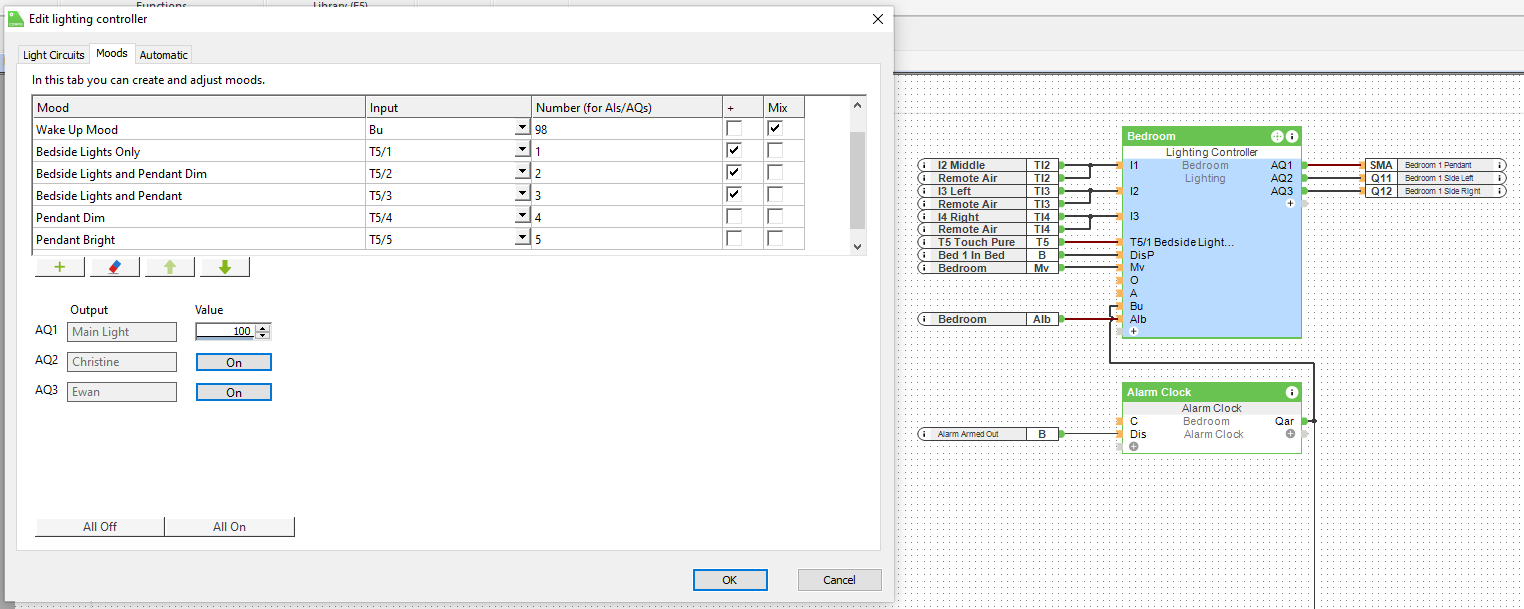Enable the + checkbox for Pendant Dim
This screenshot has width=1524, height=609.
coord(734,217)
